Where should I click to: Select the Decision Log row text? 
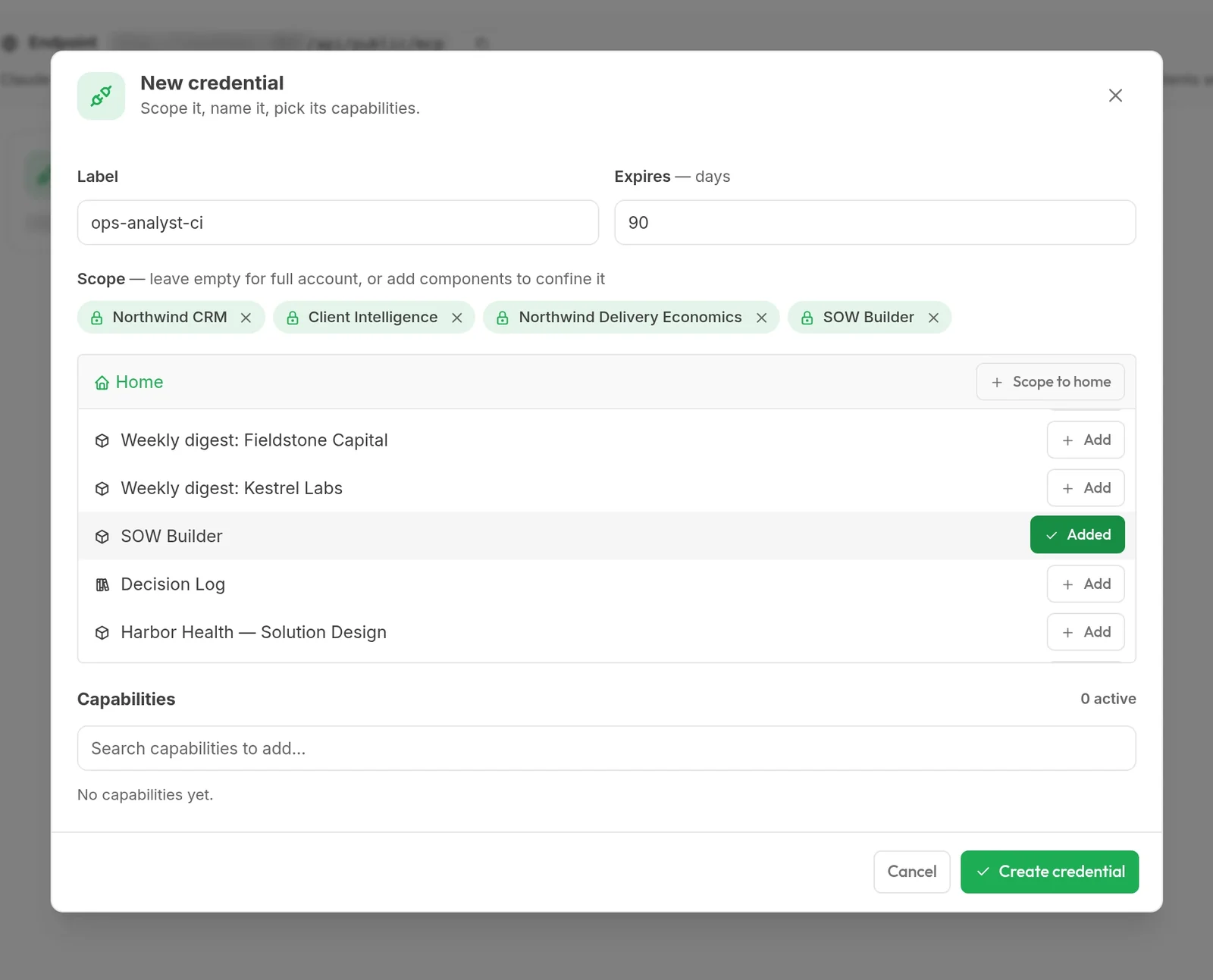pyautogui.click(x=173, y=584)
